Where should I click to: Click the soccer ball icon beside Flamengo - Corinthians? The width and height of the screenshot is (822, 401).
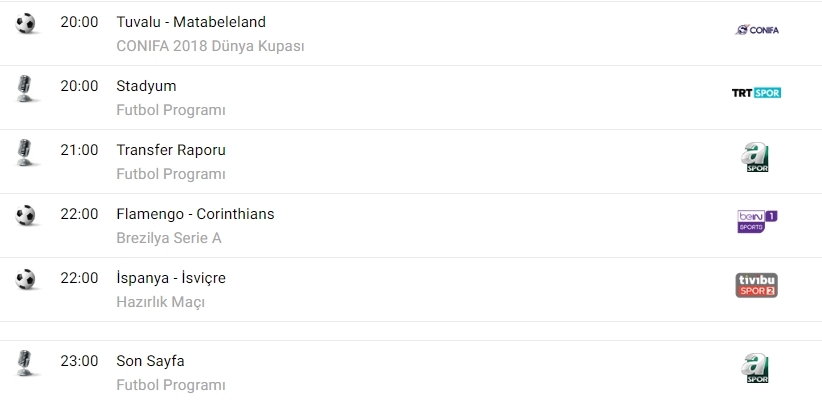coord(26,215)
